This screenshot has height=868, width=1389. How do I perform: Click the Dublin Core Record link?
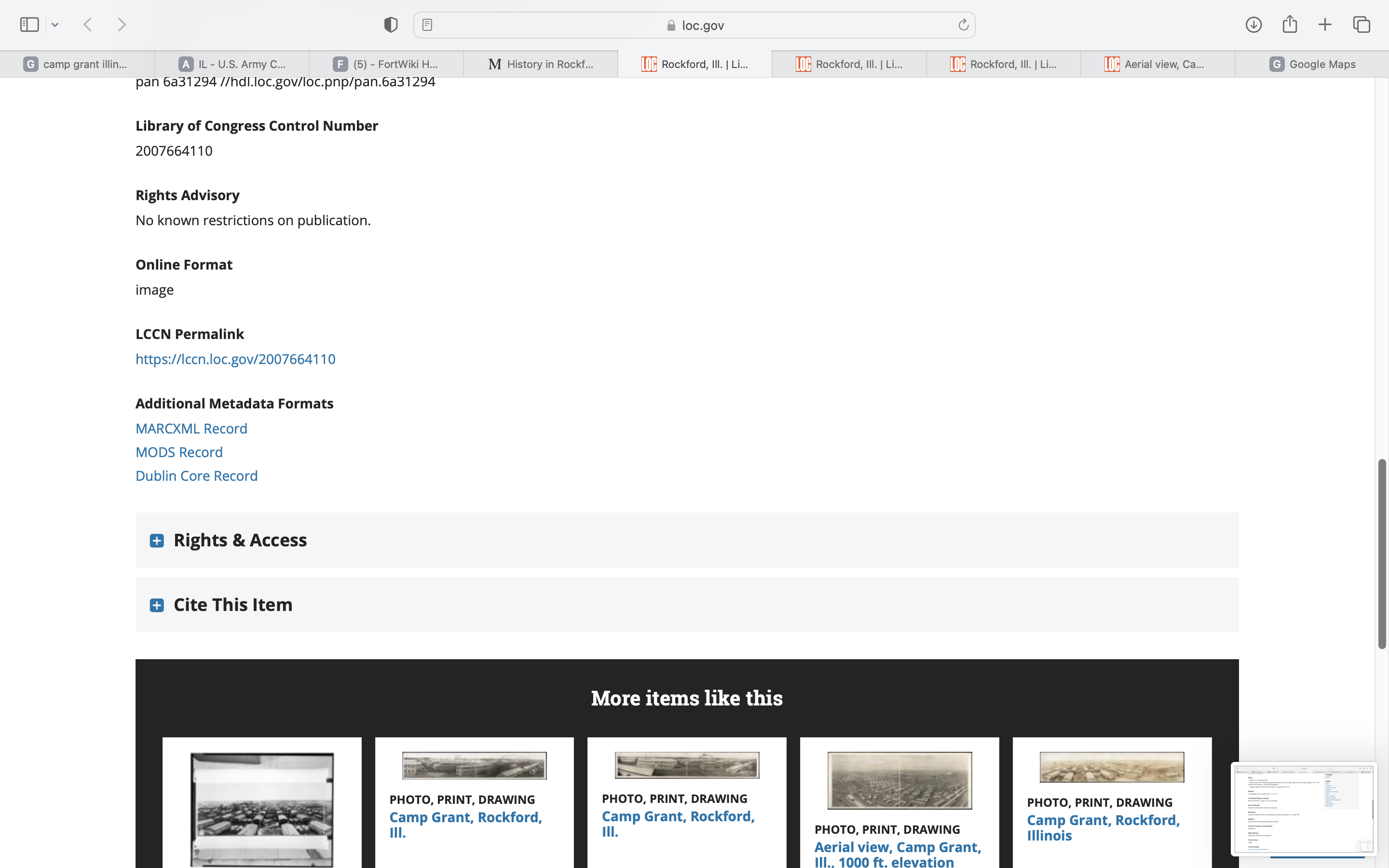click(196, 476)
